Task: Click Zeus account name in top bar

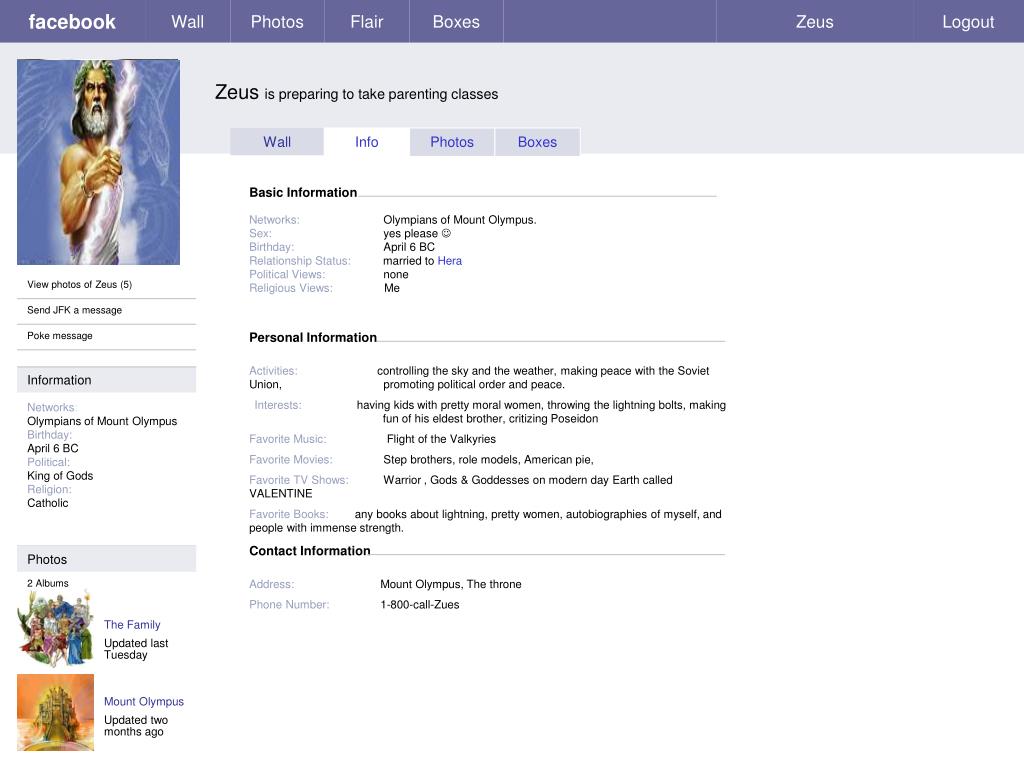Action: tap(814, 22)
